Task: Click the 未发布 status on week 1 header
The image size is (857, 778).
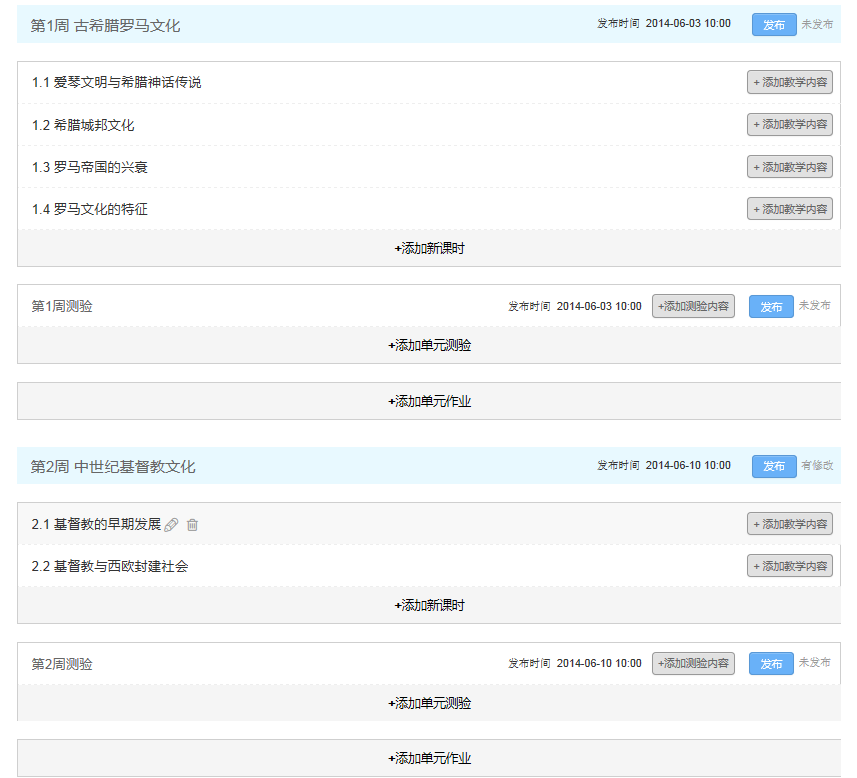Action: [817, 24]
